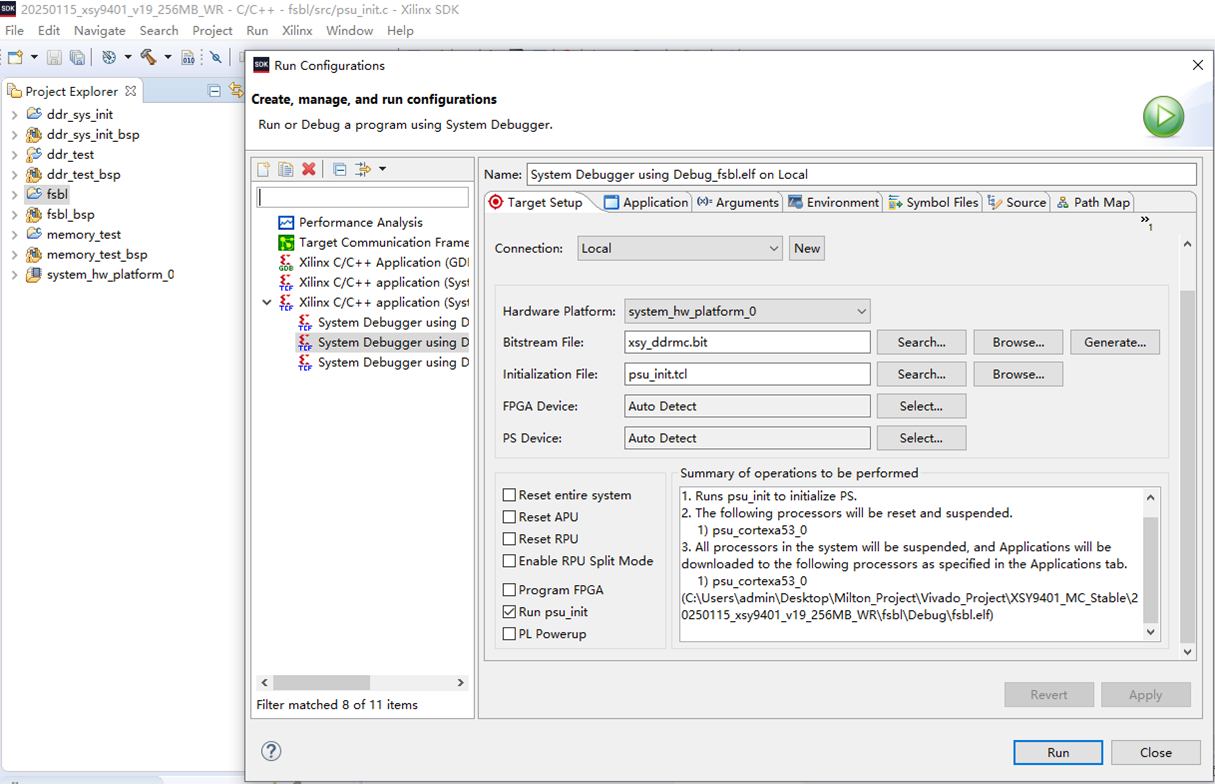This screenshot has height=784, width=1215.
Task: Enable the Program FPGA checkbox
Action: click(507, 589)
